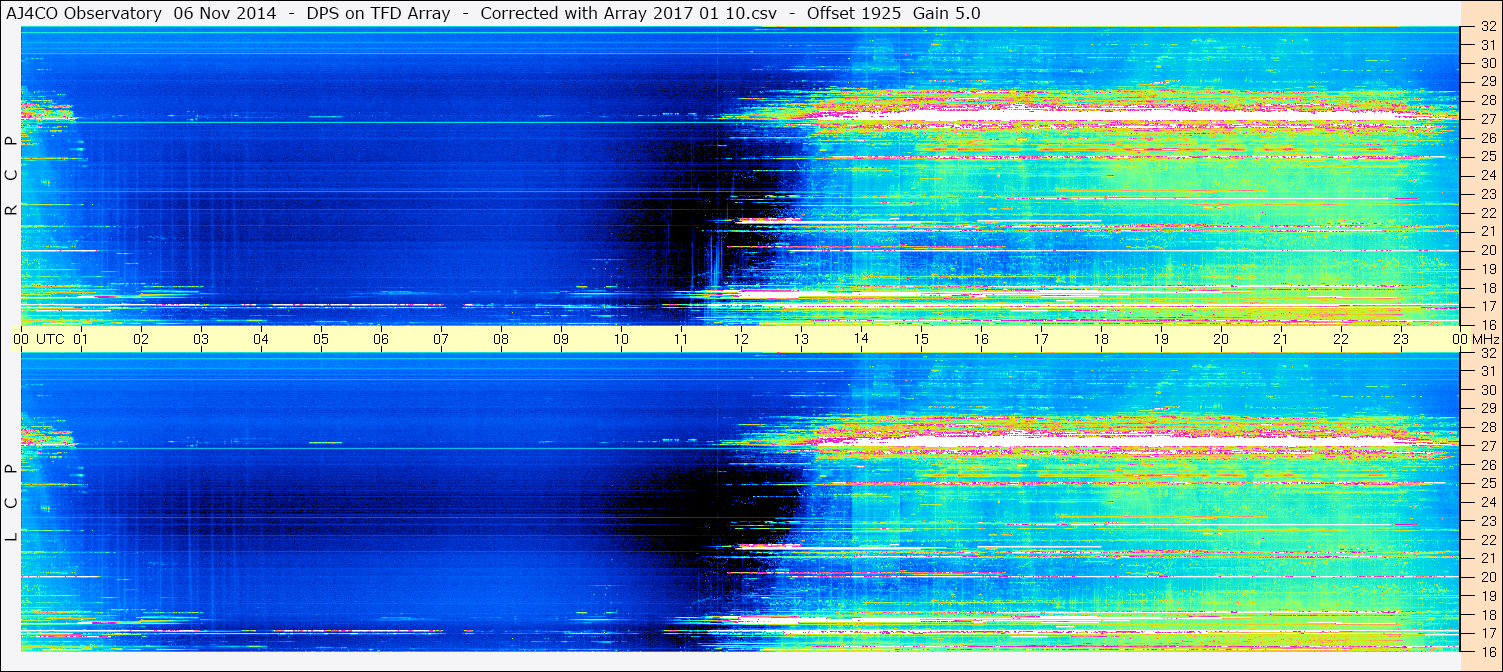Click the 01 hour mark on UTC axis

[81, 339]
